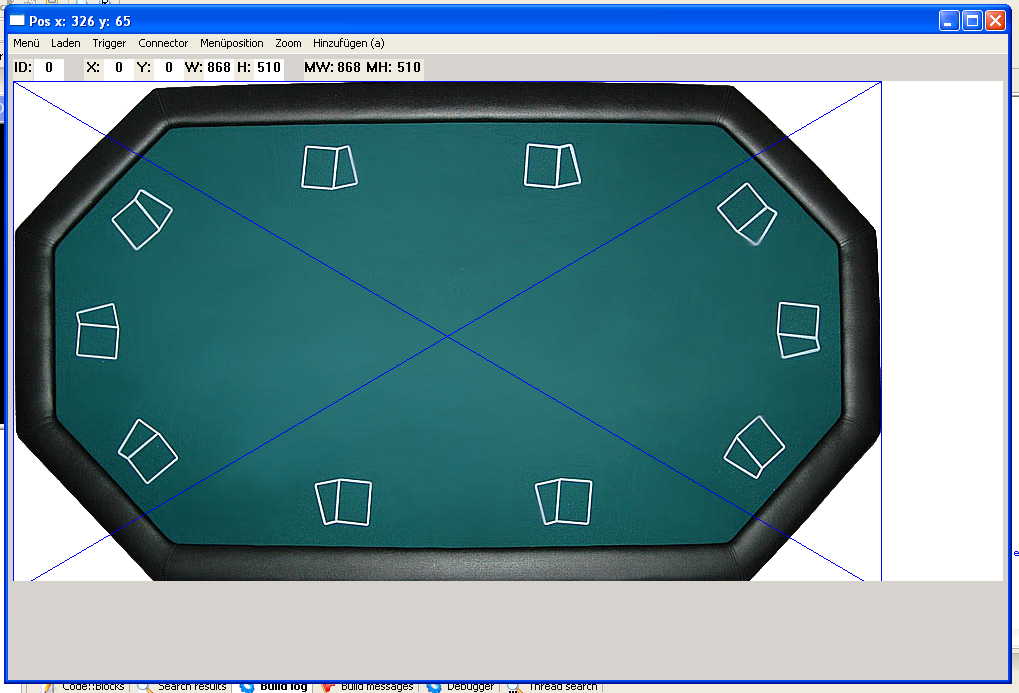Viewport: 1019px width, 693px height.
Task: Select the middle-right card pair
Action: [798, 329]
